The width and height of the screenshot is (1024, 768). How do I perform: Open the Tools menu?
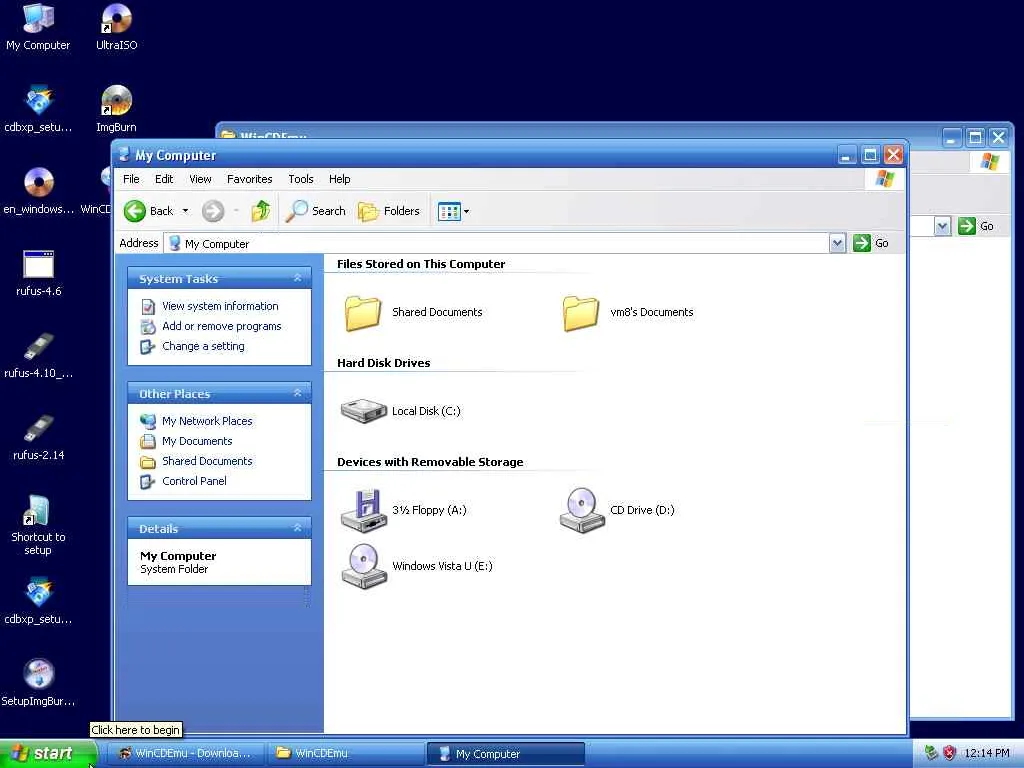[x=301, y=179]
